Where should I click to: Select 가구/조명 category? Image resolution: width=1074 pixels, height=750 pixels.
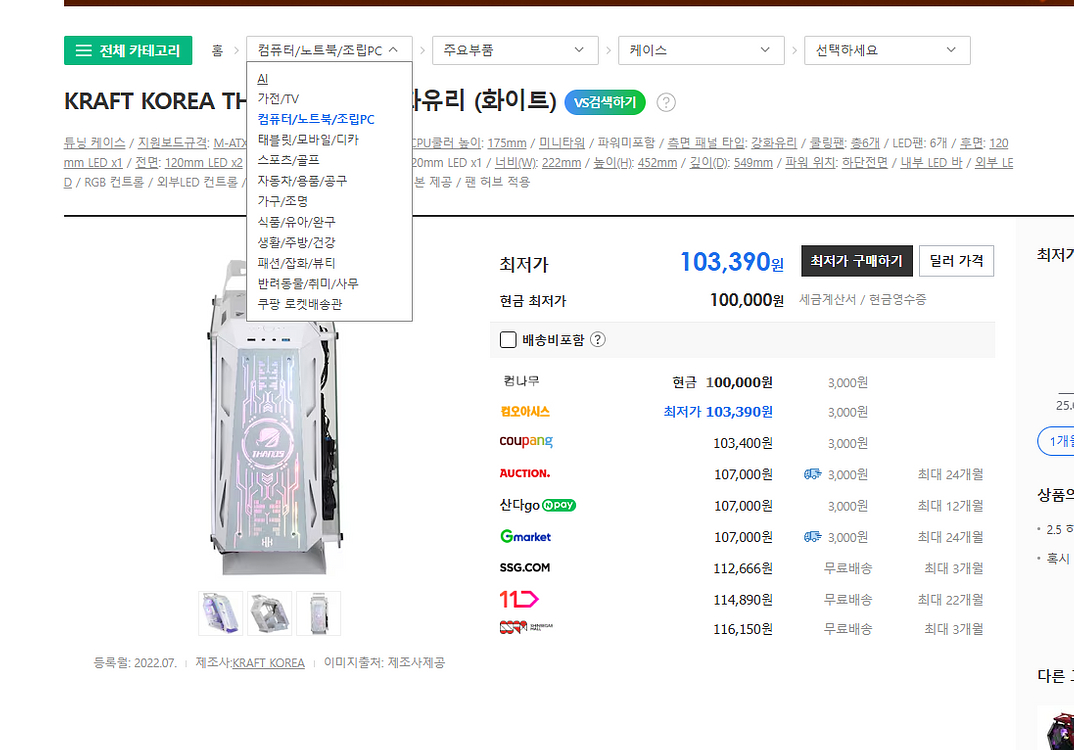click(283, 201)
